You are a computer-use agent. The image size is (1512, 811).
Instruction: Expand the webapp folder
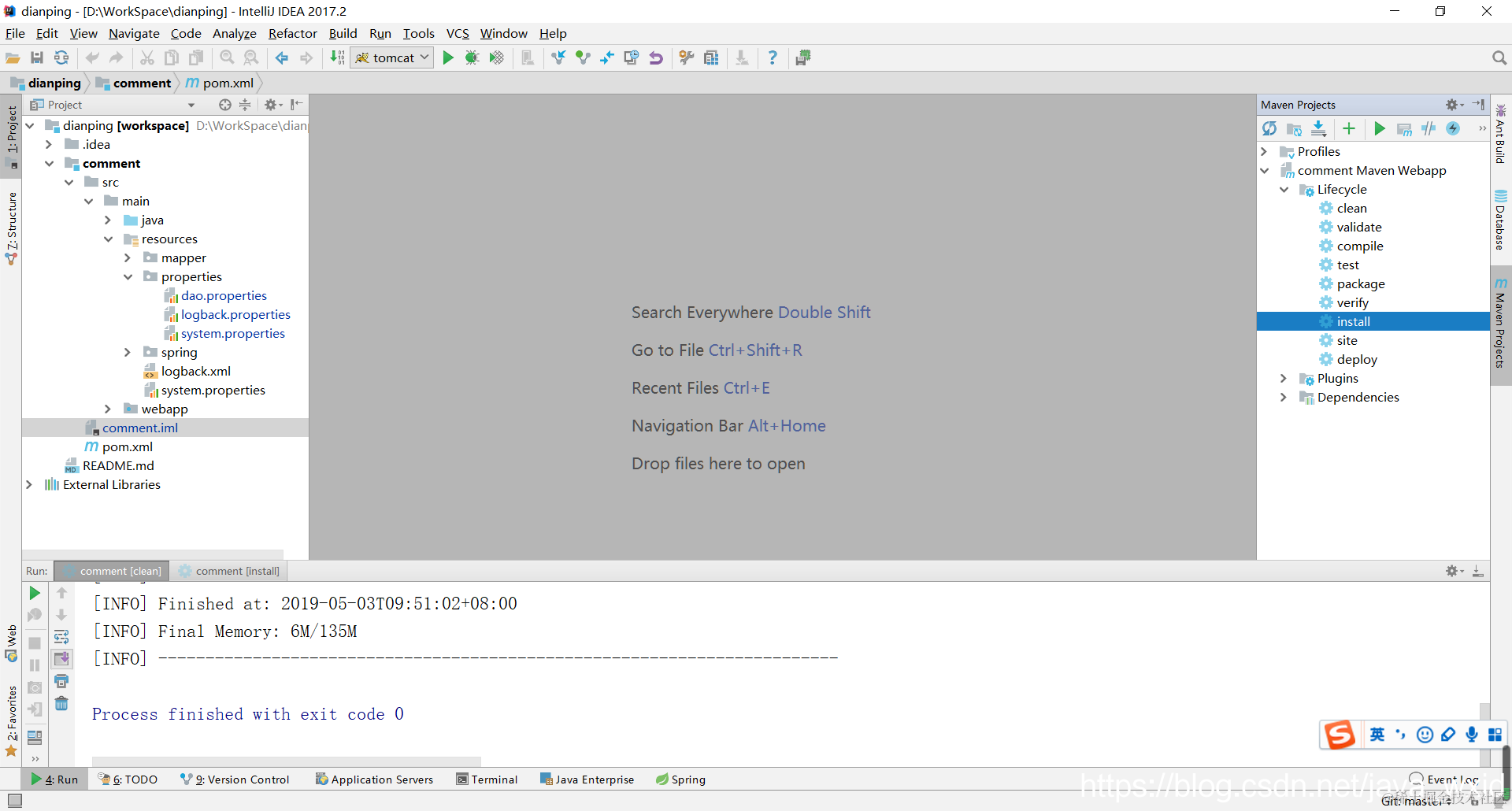pos(108,409)
